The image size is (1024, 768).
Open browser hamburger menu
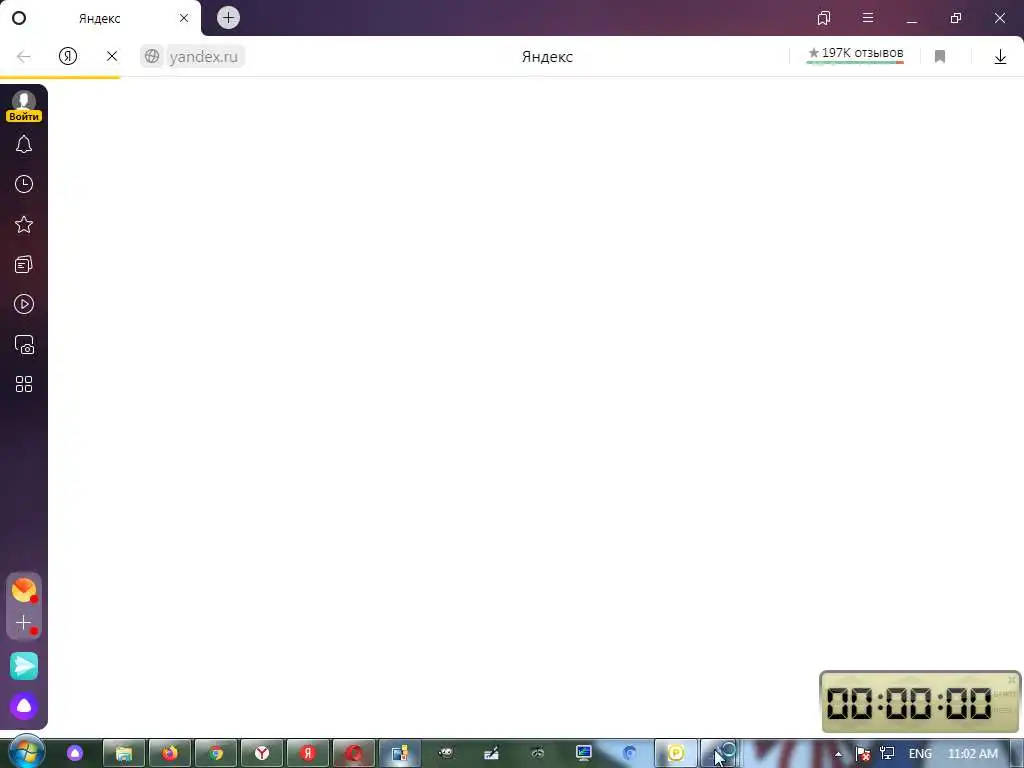pyautogui.click(x=868, y=18)
